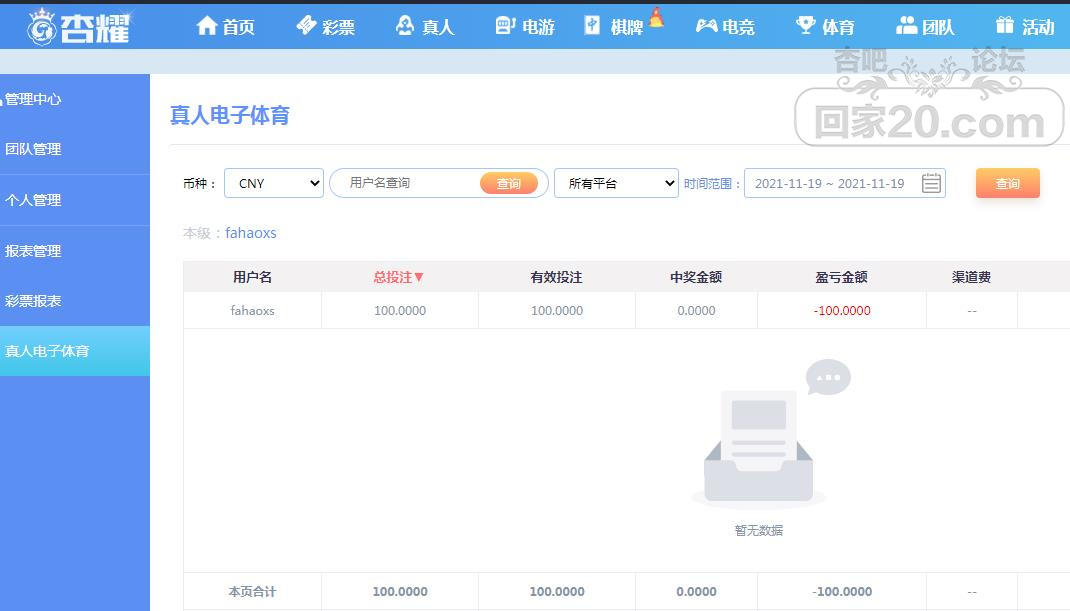Image resolution: width=1070 pixels, height=611 pixels.
Task: Click the 中奖金额 column header
Action: click(x=696, y=277)
